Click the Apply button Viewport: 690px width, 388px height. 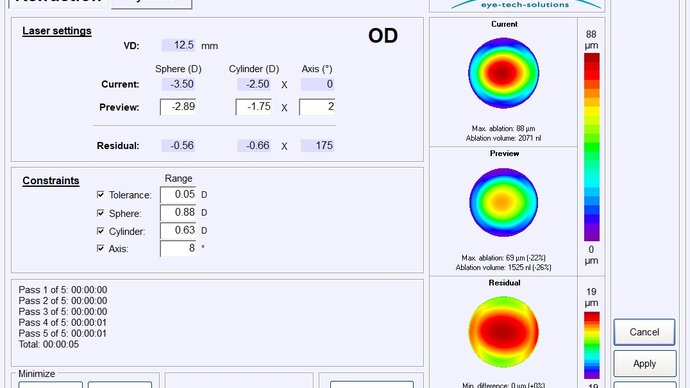point(644,364)
